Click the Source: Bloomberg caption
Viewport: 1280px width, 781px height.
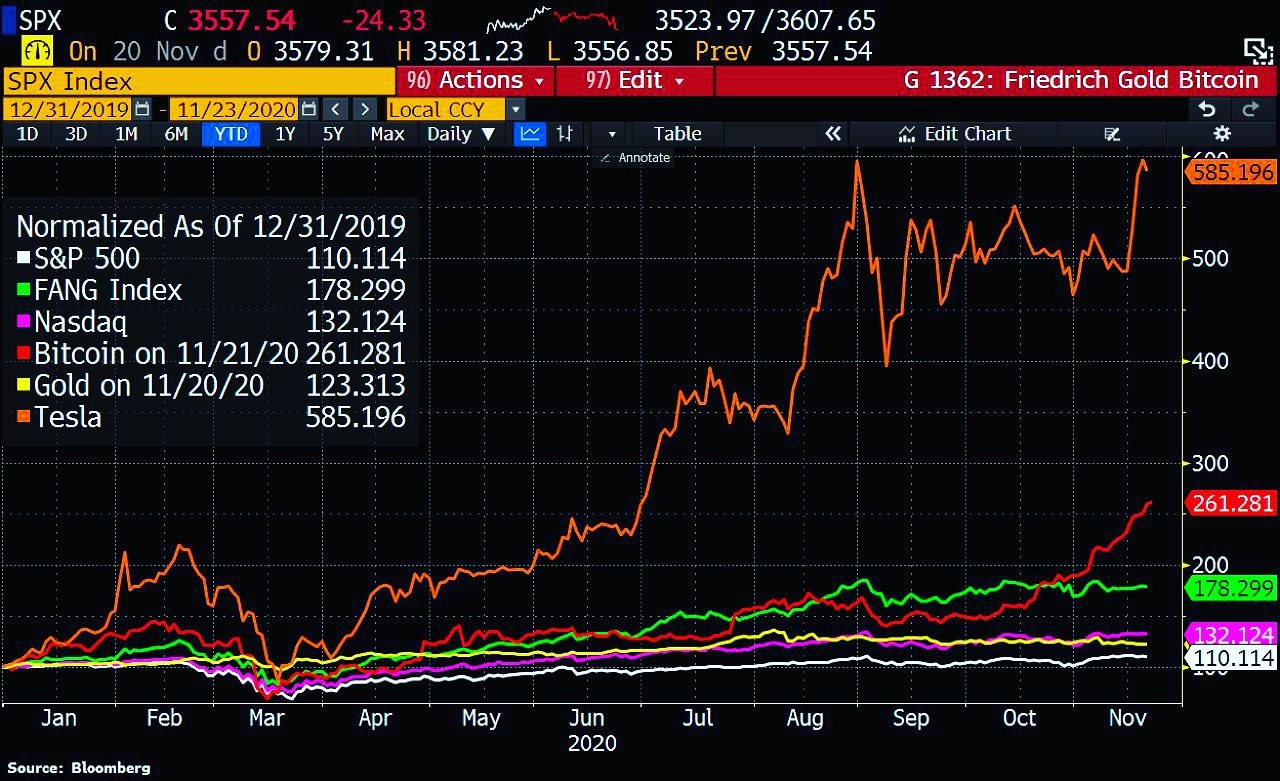point(79,768)
